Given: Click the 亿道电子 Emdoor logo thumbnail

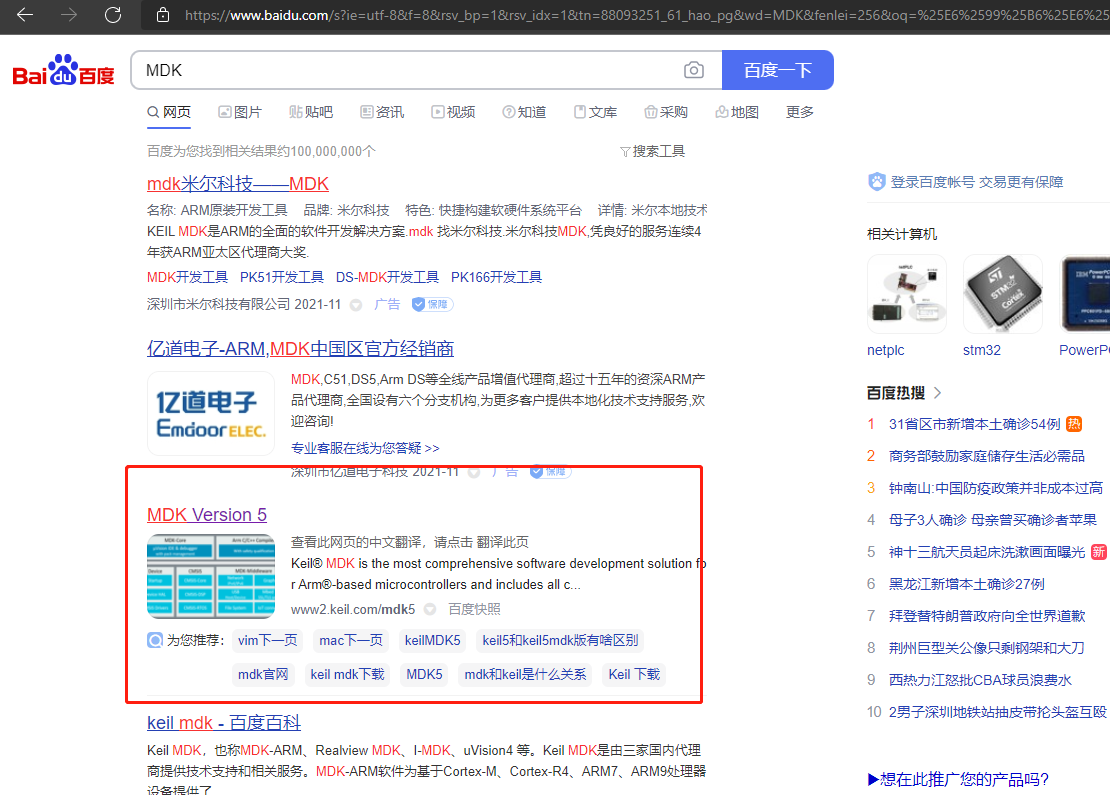Looking at the screenshot, I should coord(211,413).
